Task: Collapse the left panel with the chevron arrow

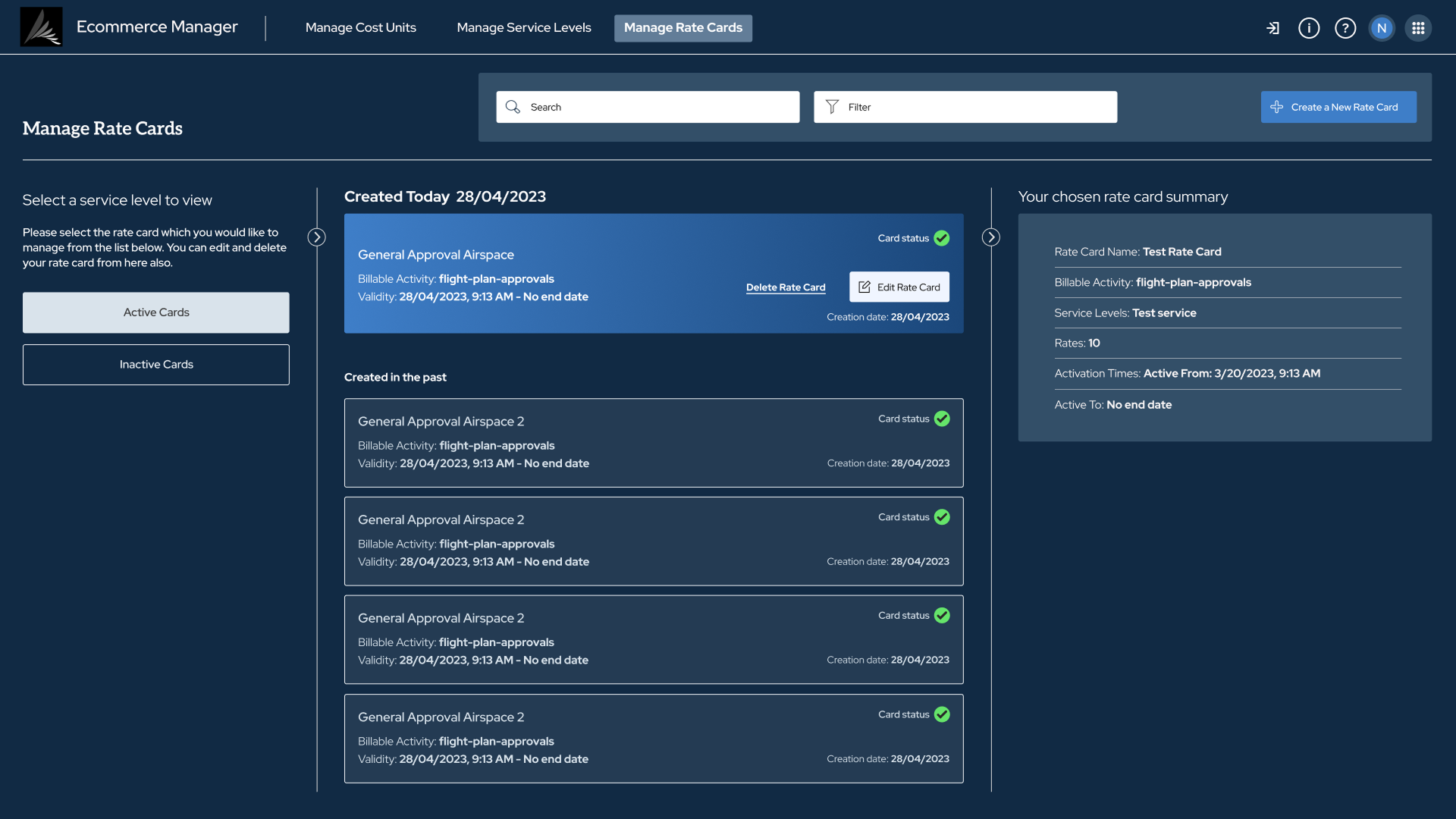Action: point(317,237)
